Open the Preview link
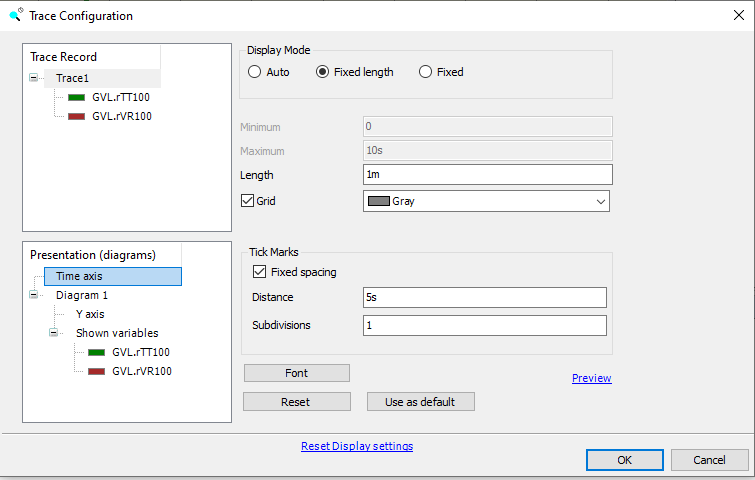The width and height of the screenshot is (755, 480). click(x=591, y=378)
